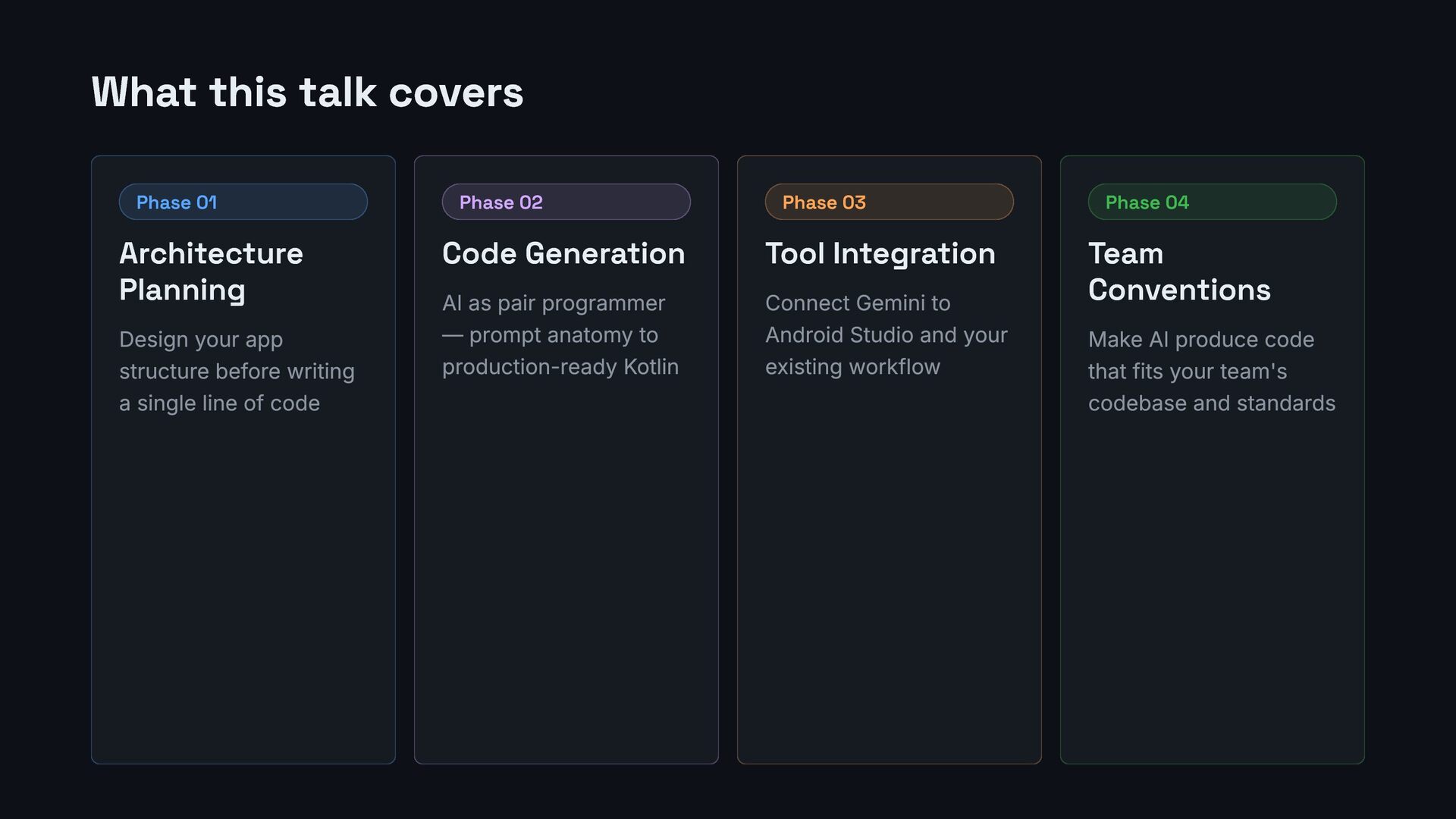
Task: Click the Tool Integration heading
Action: point(880,253)
